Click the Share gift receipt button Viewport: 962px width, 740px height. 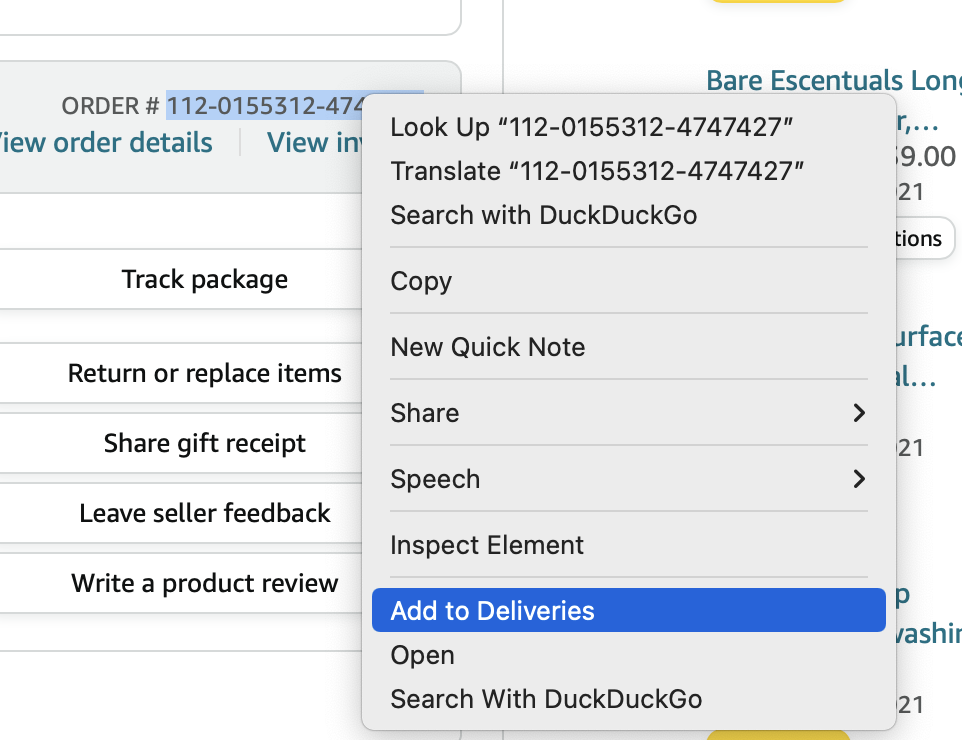click(205, 443)
